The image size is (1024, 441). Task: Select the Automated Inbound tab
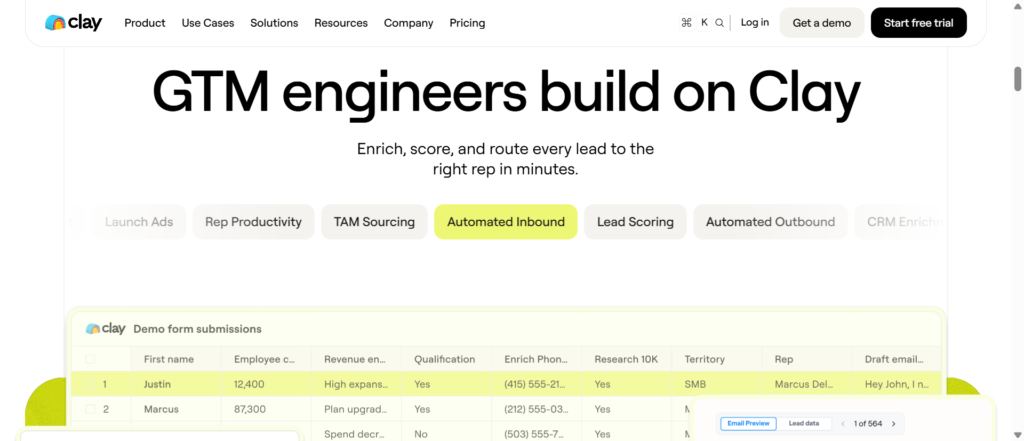click(506, 222)
